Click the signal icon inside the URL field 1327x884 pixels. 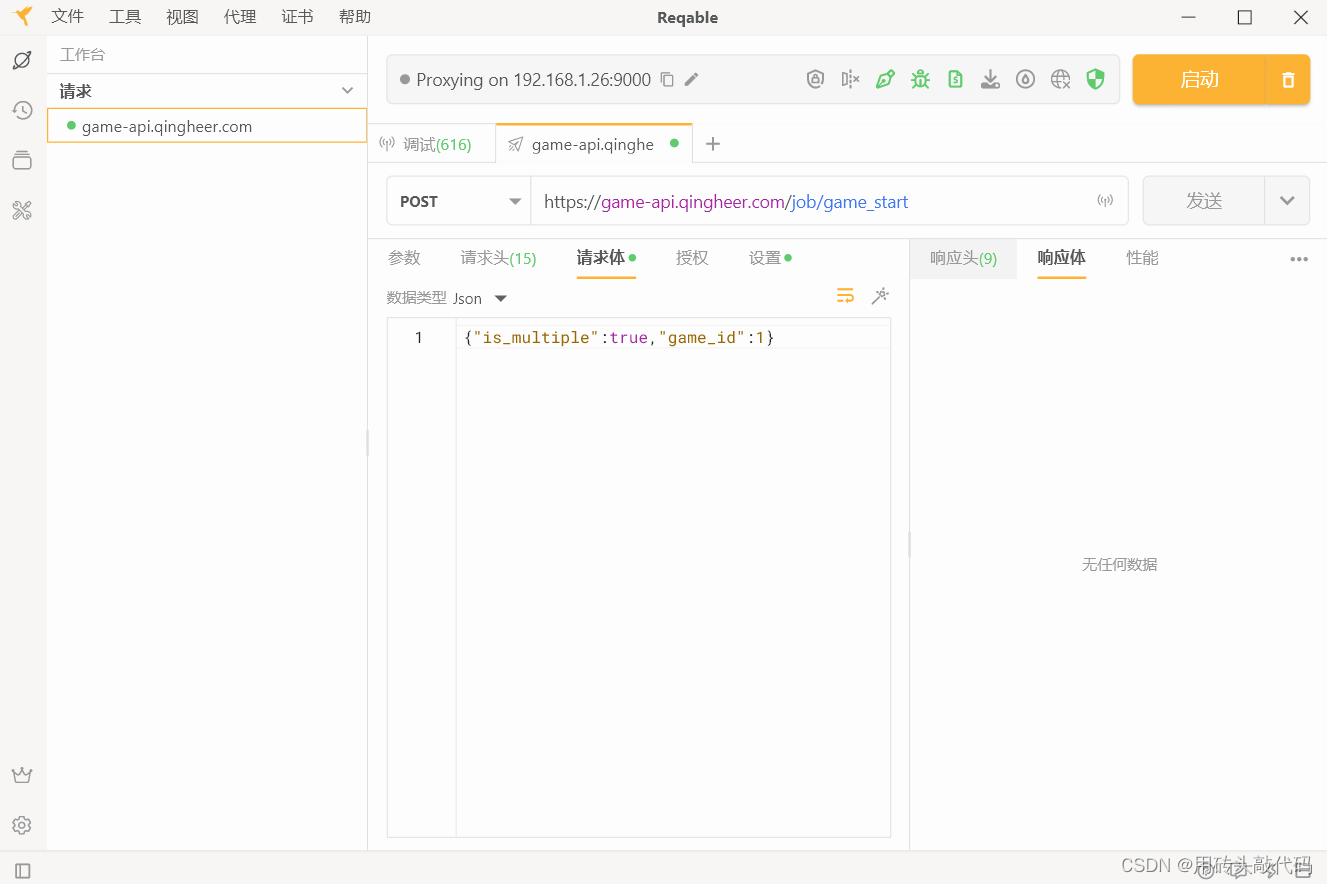pyautogui.click(x=1105, y=201)
